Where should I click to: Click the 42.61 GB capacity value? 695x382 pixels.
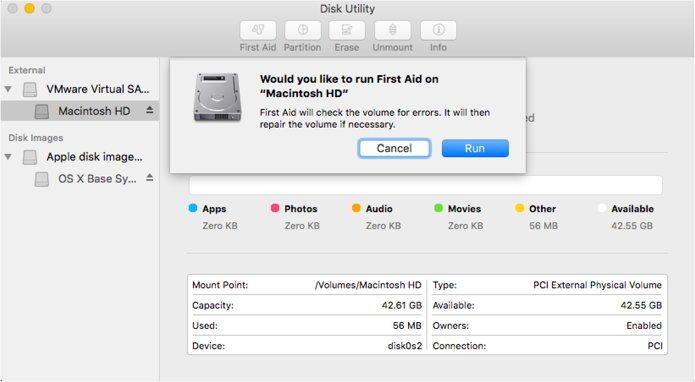[402, 305]
